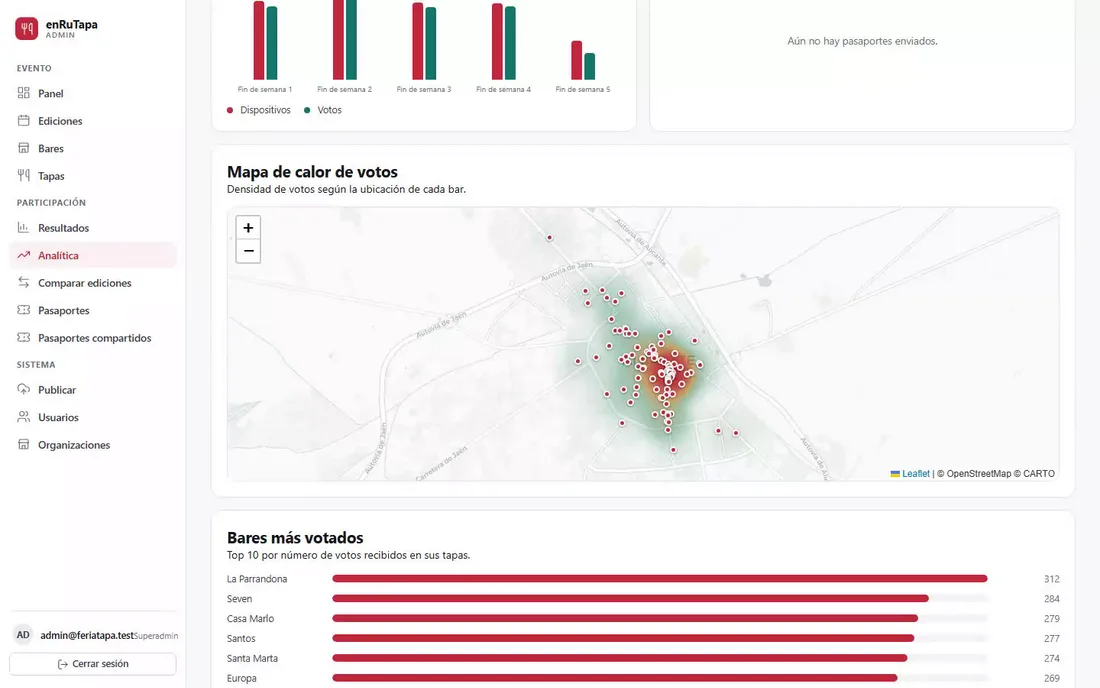Click the Bares más votados heading
Screen dimensions: 1100x688
295,538
